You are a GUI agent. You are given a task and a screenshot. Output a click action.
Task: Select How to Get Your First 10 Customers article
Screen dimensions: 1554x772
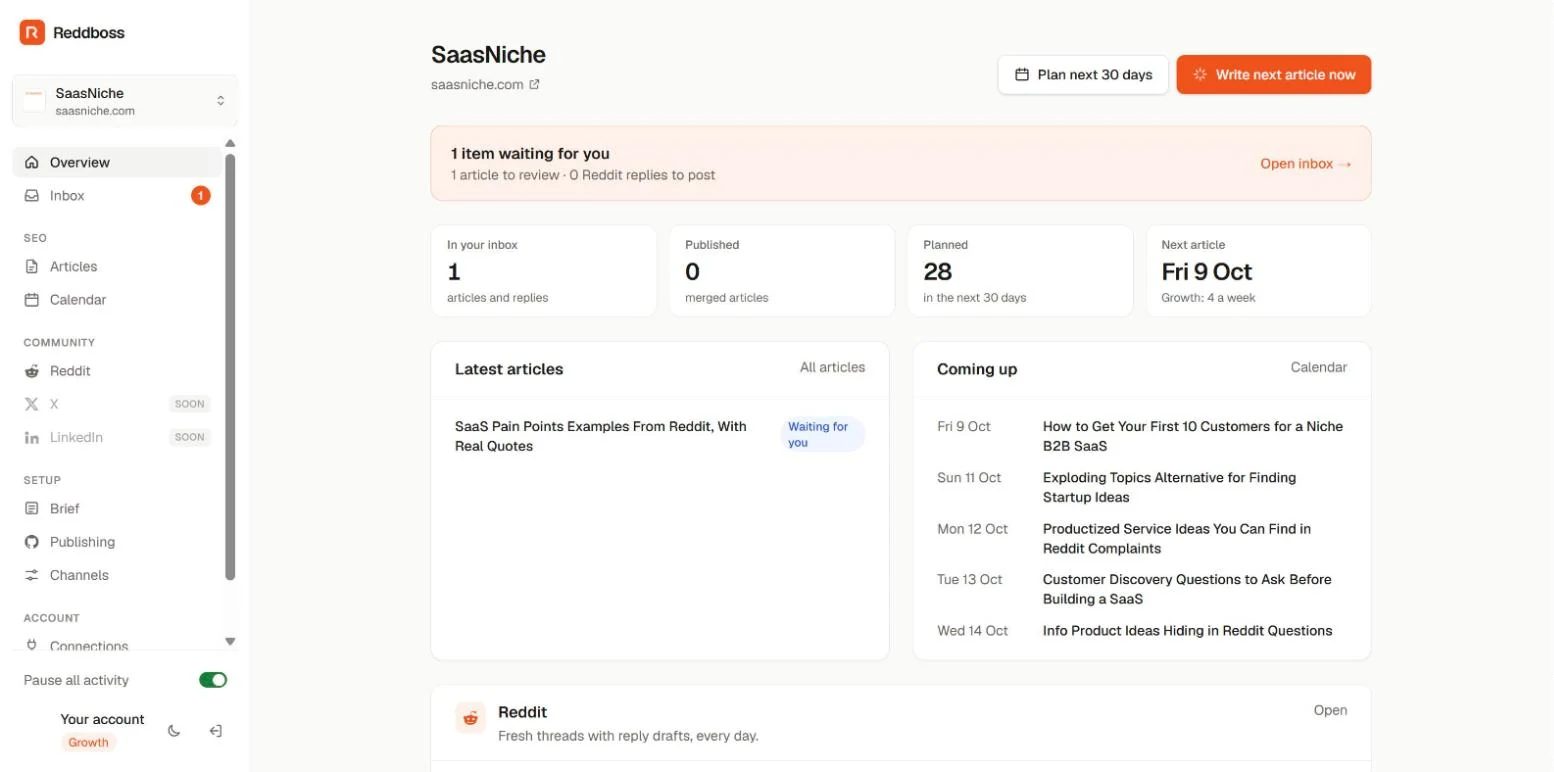pyautogui.click(x=1193, y=436)
